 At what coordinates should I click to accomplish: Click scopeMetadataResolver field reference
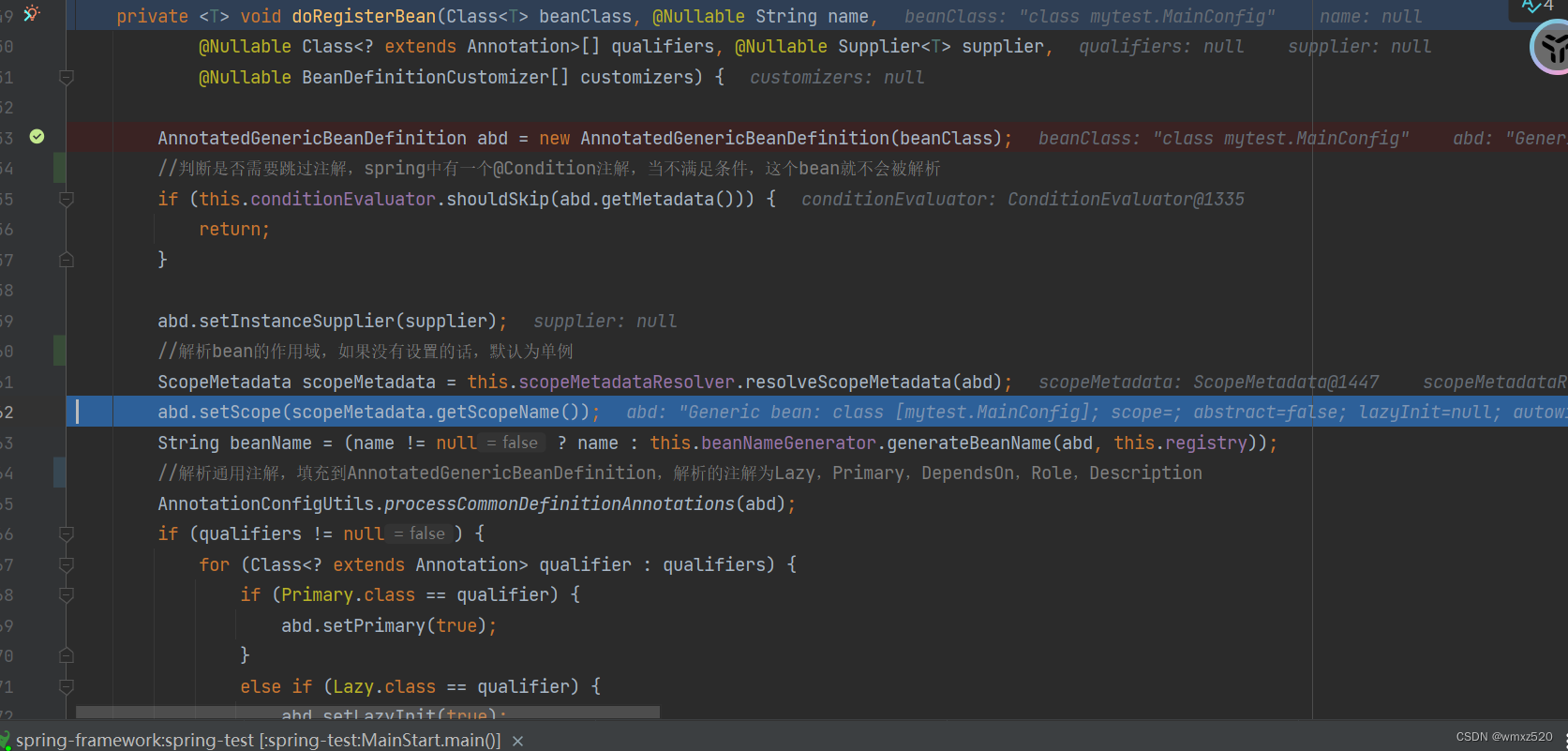[627, 382]
